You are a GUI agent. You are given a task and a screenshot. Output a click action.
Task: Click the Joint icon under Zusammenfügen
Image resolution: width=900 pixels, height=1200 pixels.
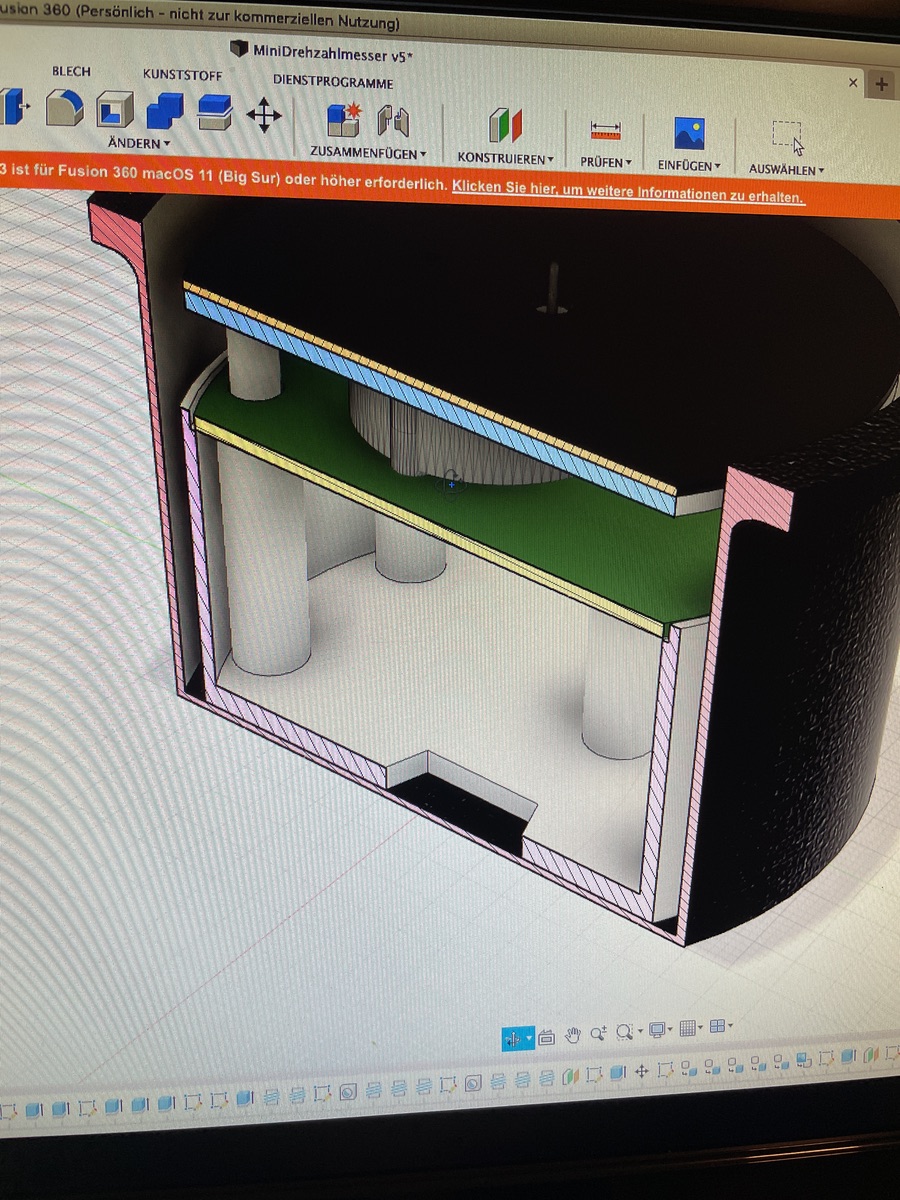393,122
